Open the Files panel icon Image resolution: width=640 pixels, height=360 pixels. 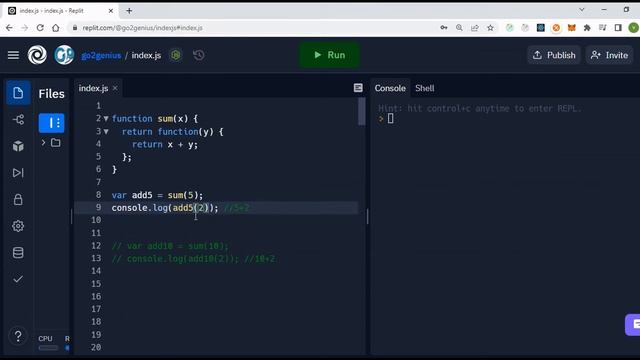18,93
